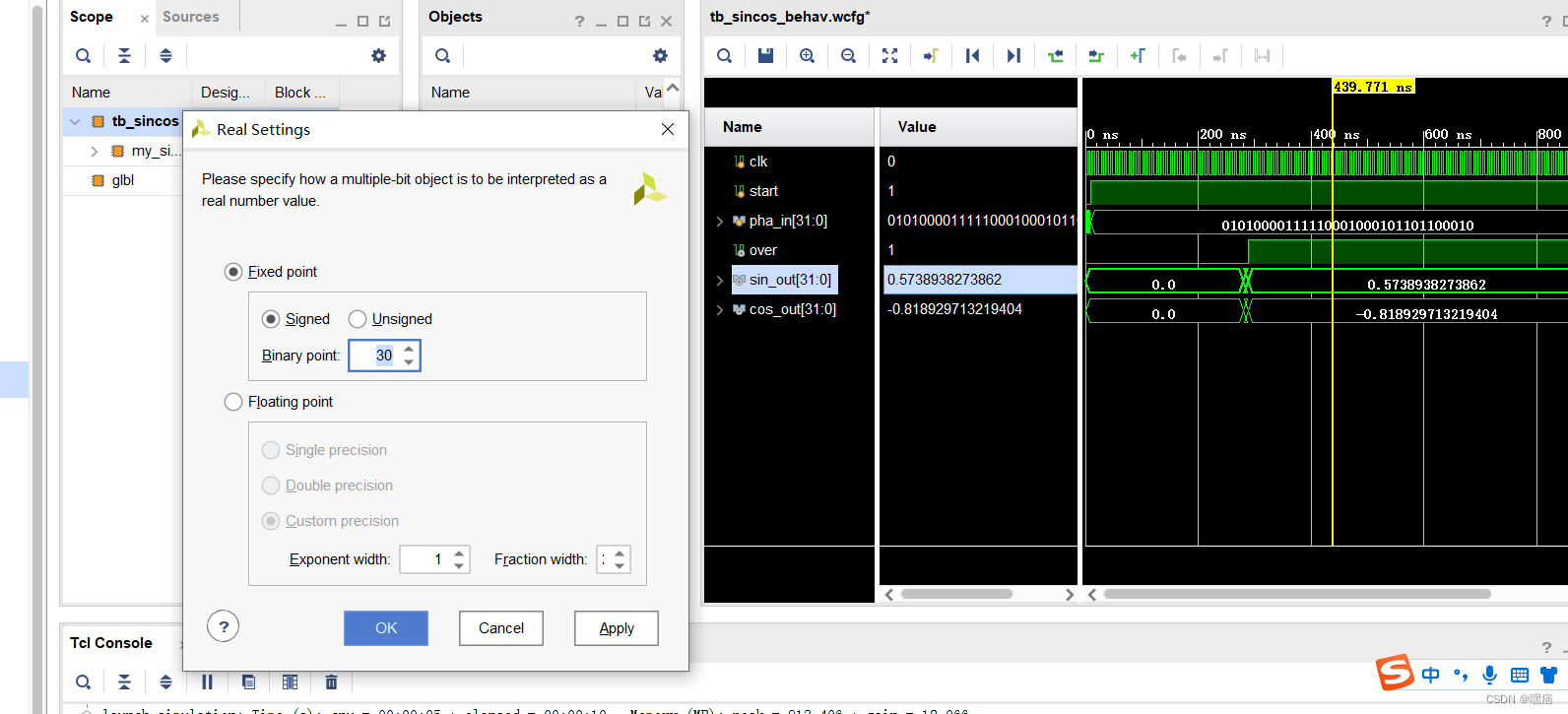Switch to the Sources tab

tap(191, 17)
